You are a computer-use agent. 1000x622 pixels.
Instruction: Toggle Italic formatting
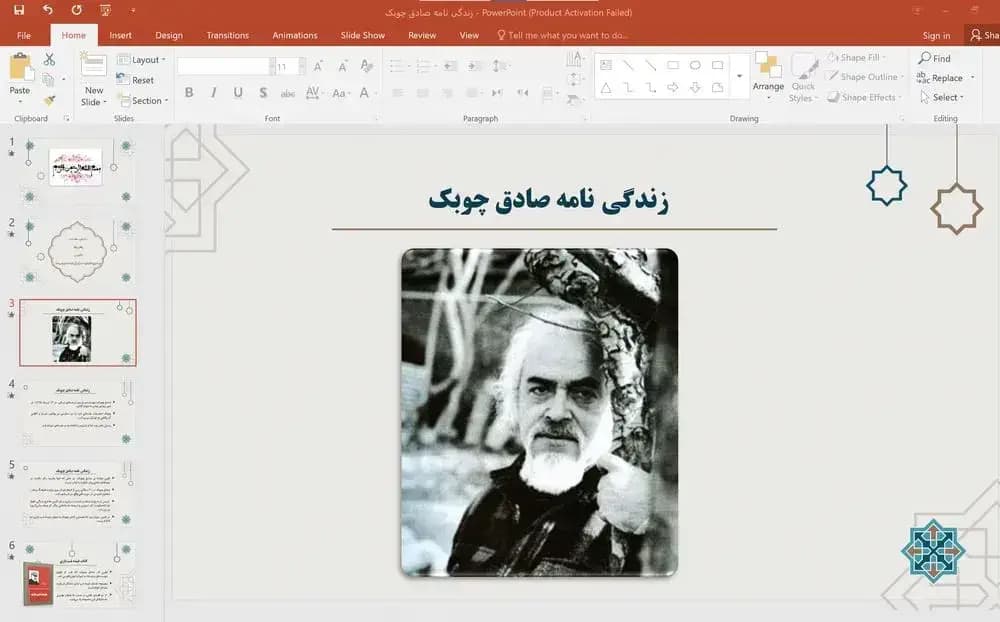(x=213, y=93)
